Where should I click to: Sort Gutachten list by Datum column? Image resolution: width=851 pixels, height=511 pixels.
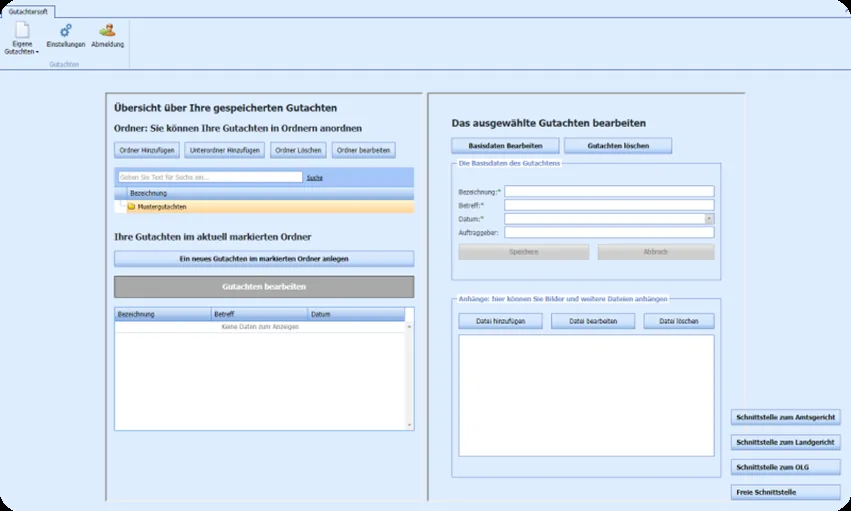click(356, 314)
